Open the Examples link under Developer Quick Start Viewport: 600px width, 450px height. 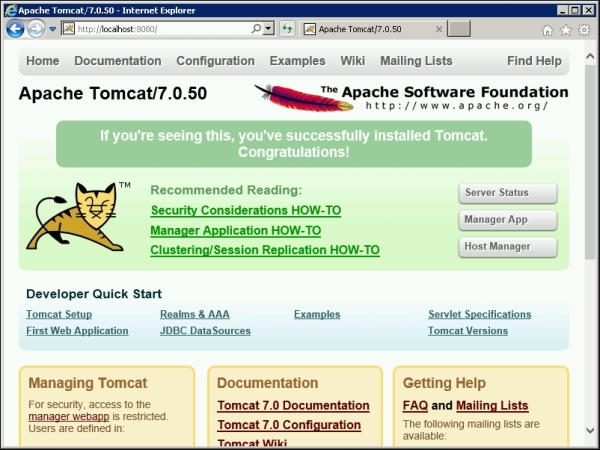pos(317,314)
